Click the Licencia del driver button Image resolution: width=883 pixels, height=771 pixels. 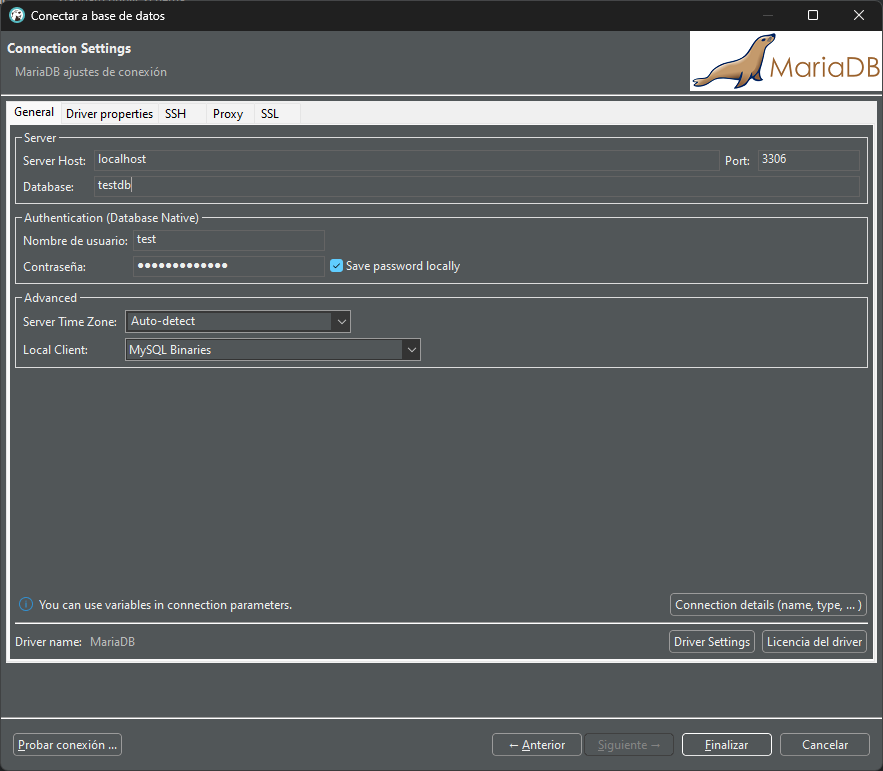(814, 642)
